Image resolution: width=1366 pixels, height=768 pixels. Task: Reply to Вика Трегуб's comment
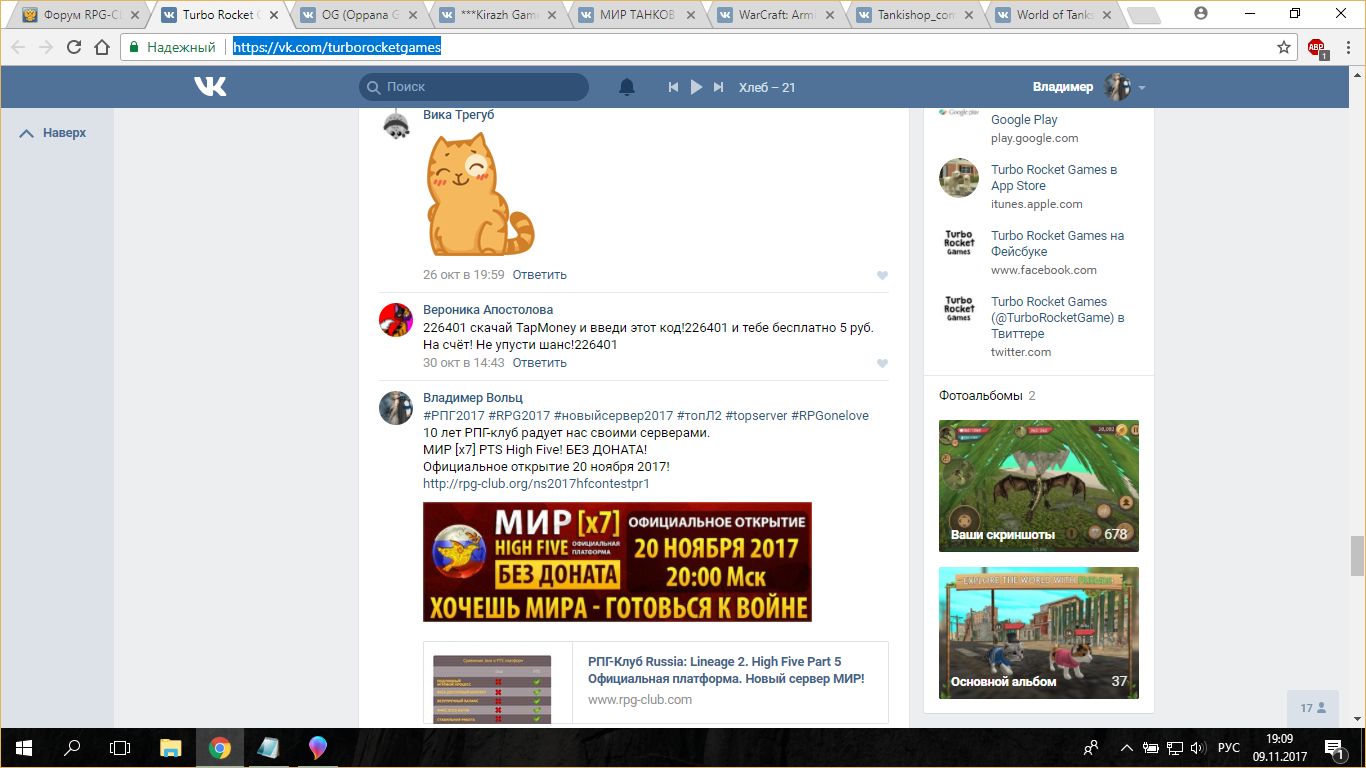pos(539,274)
